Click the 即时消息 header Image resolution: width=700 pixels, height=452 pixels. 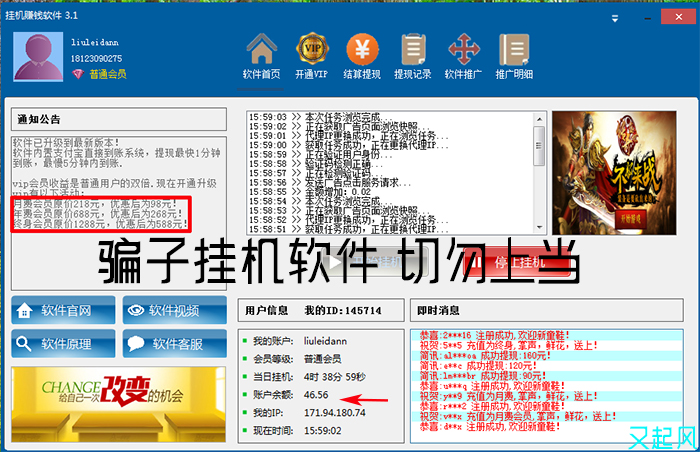[x=546, y=310]
